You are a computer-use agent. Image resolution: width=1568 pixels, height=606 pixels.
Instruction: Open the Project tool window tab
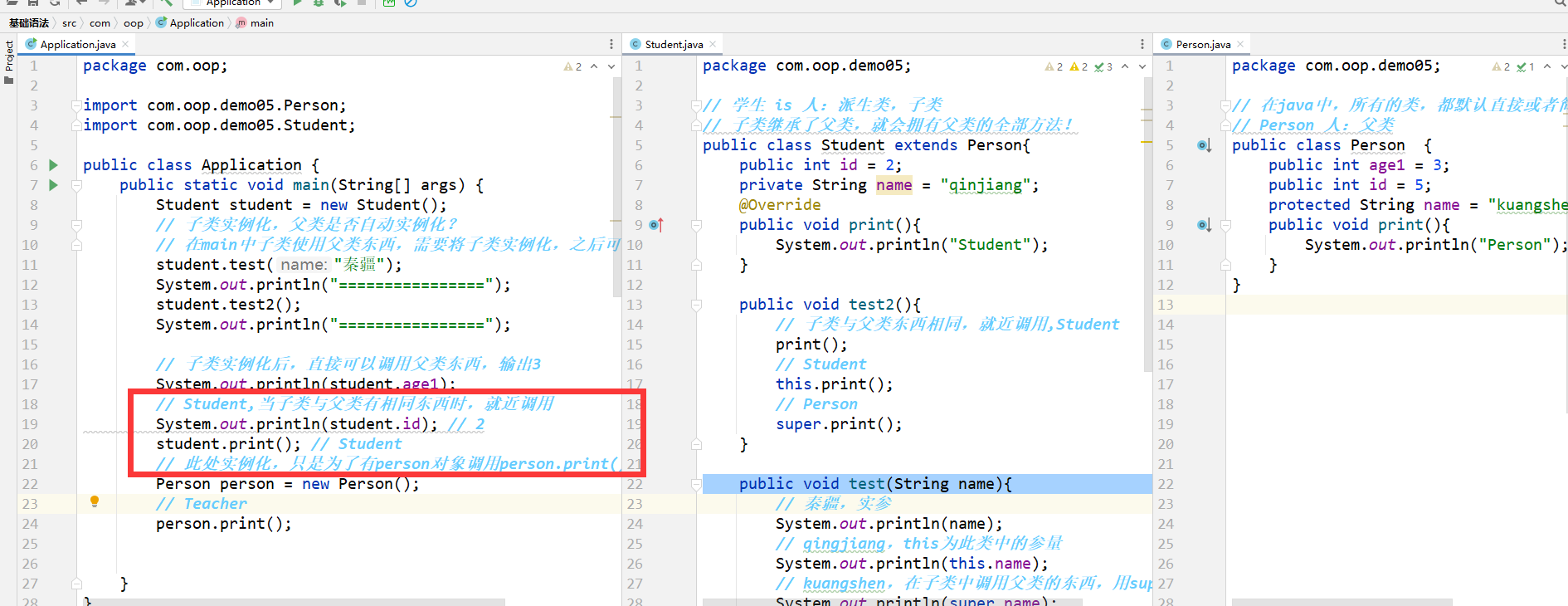[9, 62]
